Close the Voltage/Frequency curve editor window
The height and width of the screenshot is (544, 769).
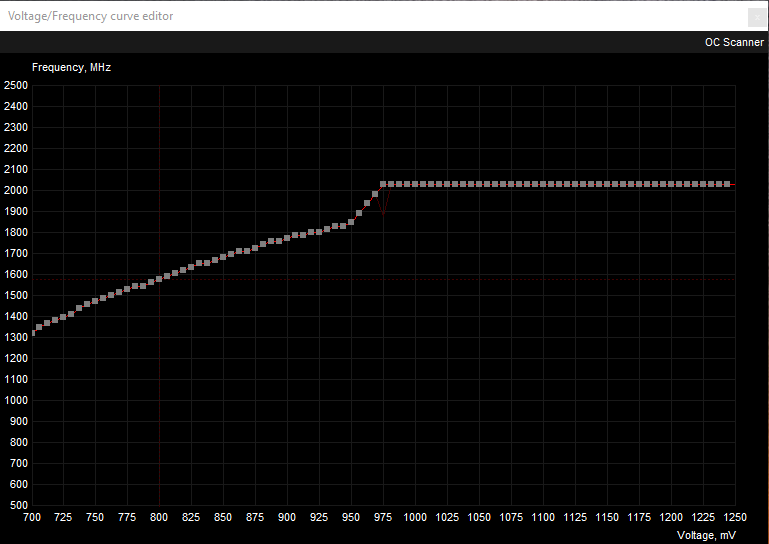(x=757, y=17)
